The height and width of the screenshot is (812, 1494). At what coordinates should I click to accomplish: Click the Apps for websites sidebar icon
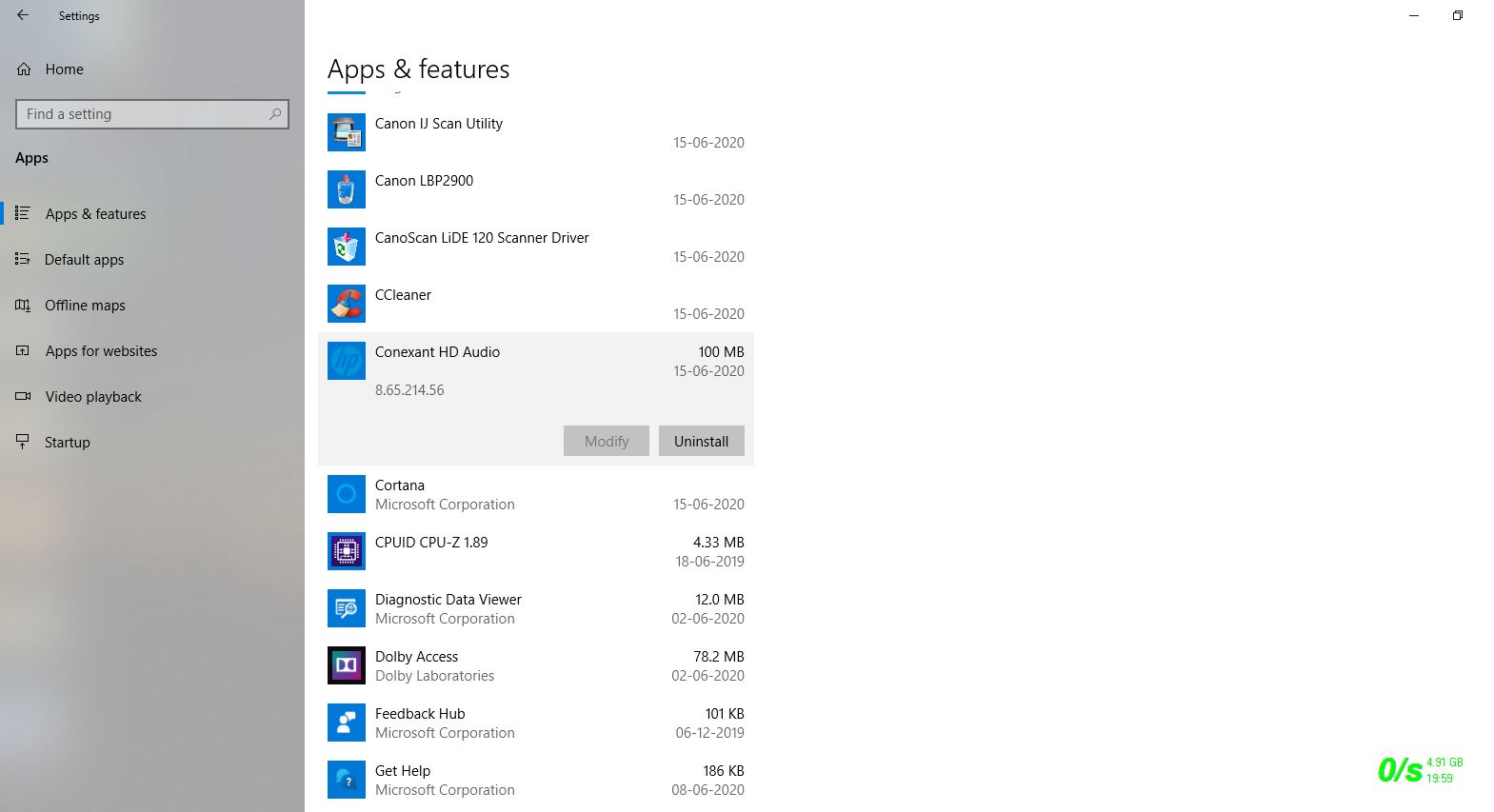click(23, 350)
